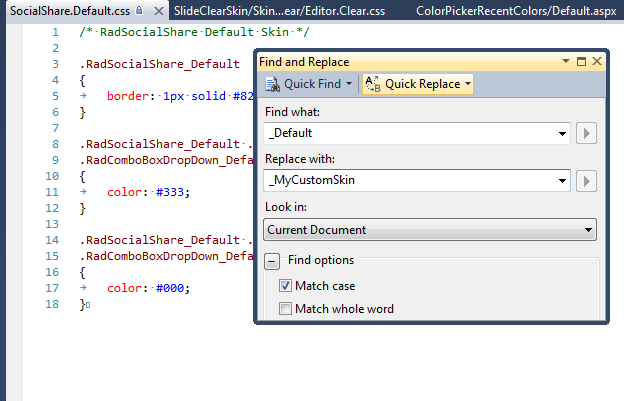
Task: Open expression builder next to Find what
Action: point(586,133)
